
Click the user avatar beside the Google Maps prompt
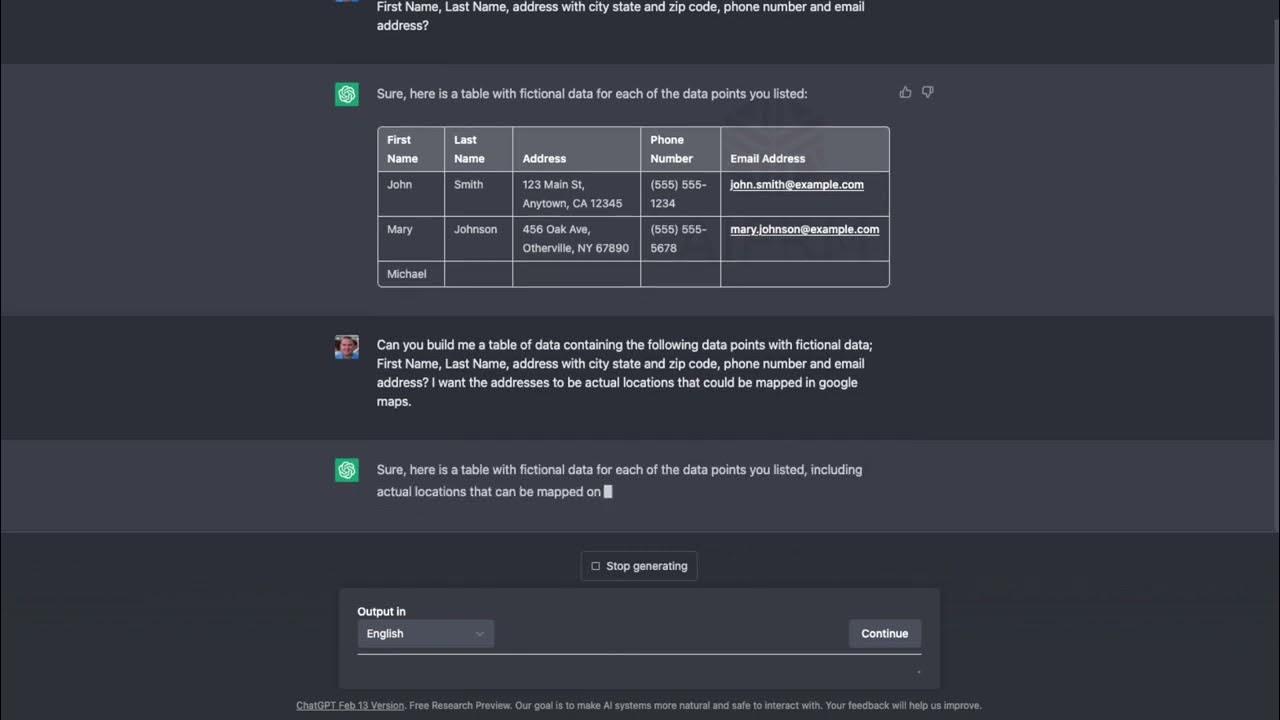click(x=347, y=347)
